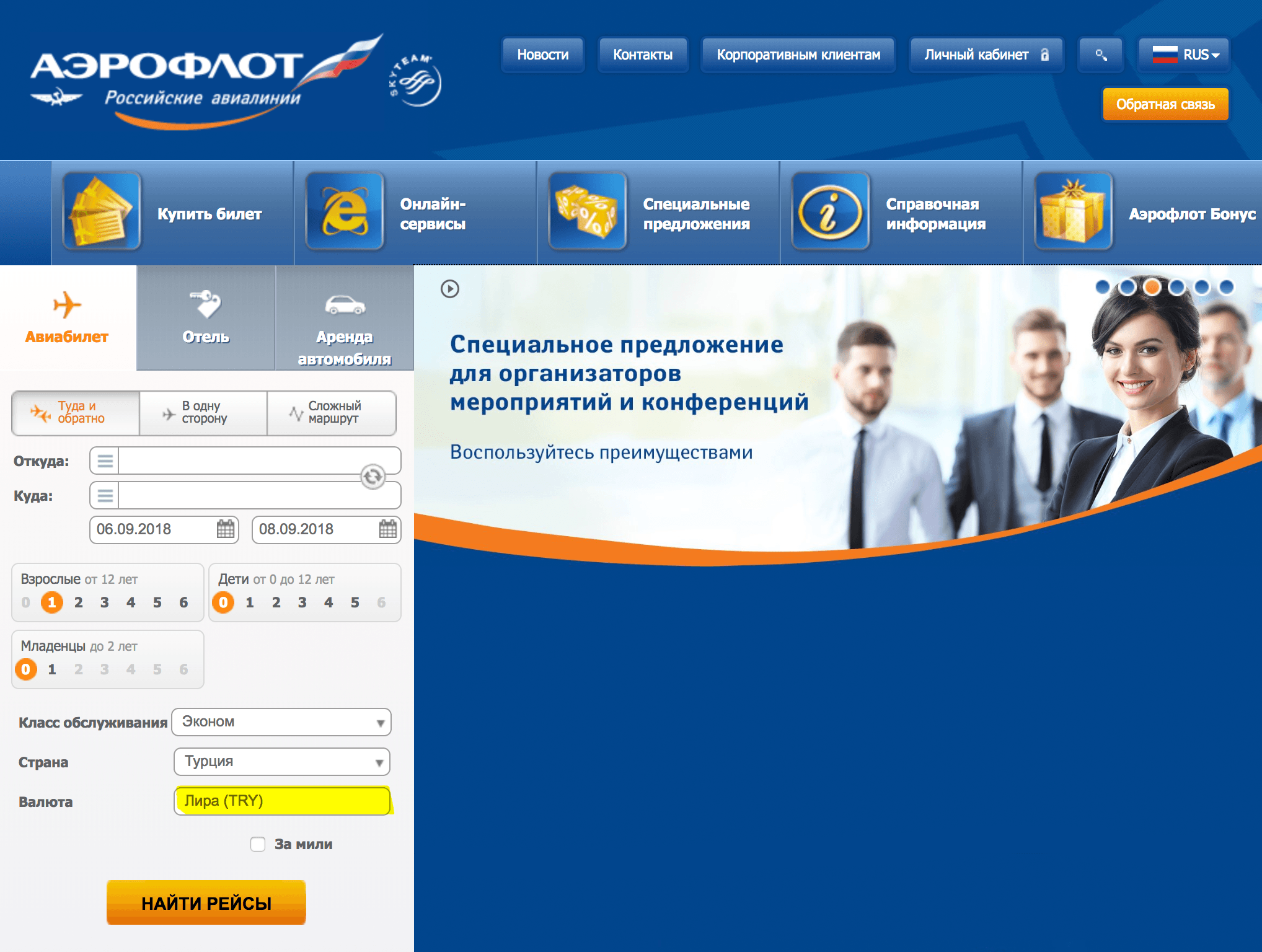Screen dimensions: 1262x952
Task: Switch to the Авиабилет tab
Action: (x=68, y=318)
